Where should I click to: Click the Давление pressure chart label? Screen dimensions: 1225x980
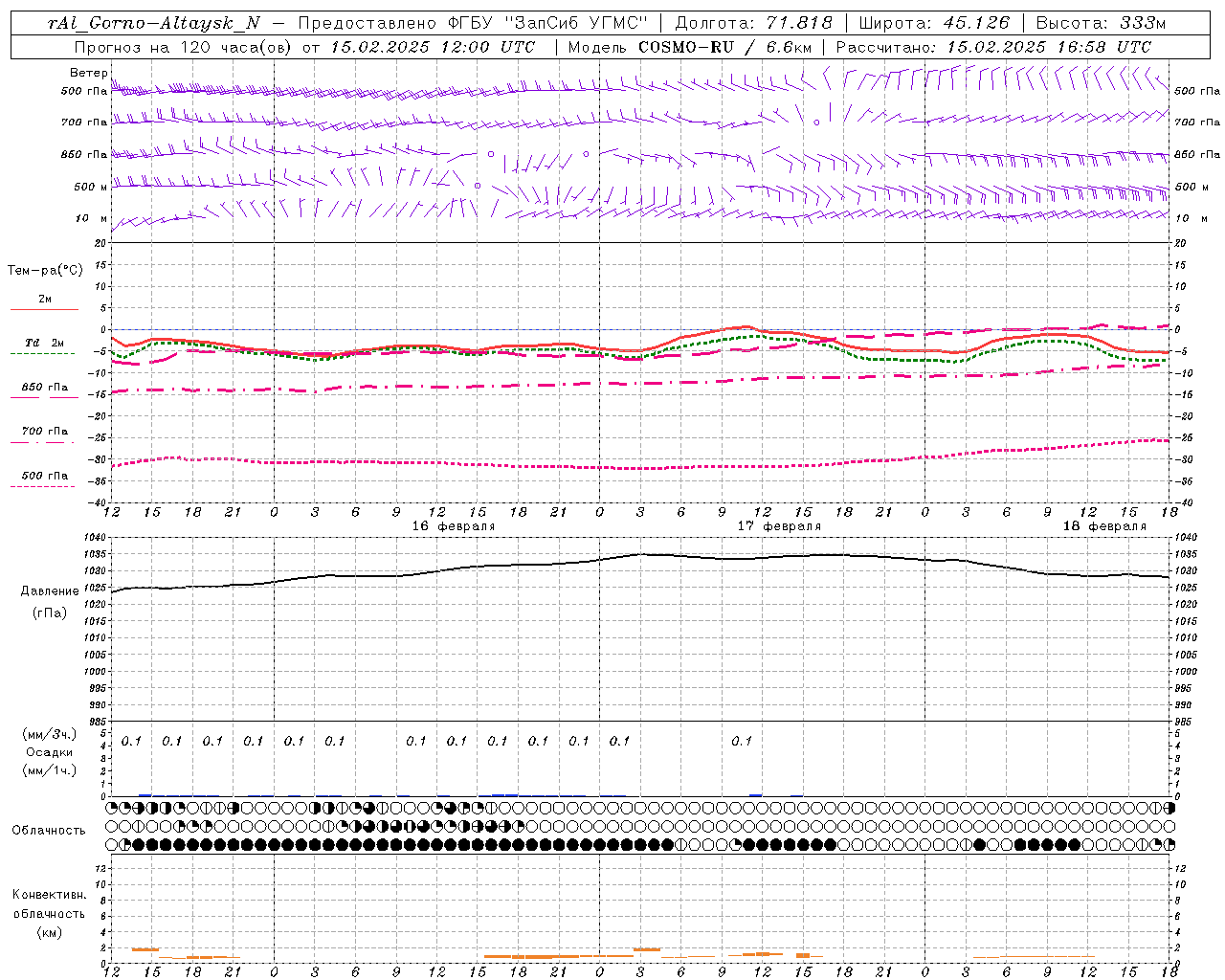point(50,591)
